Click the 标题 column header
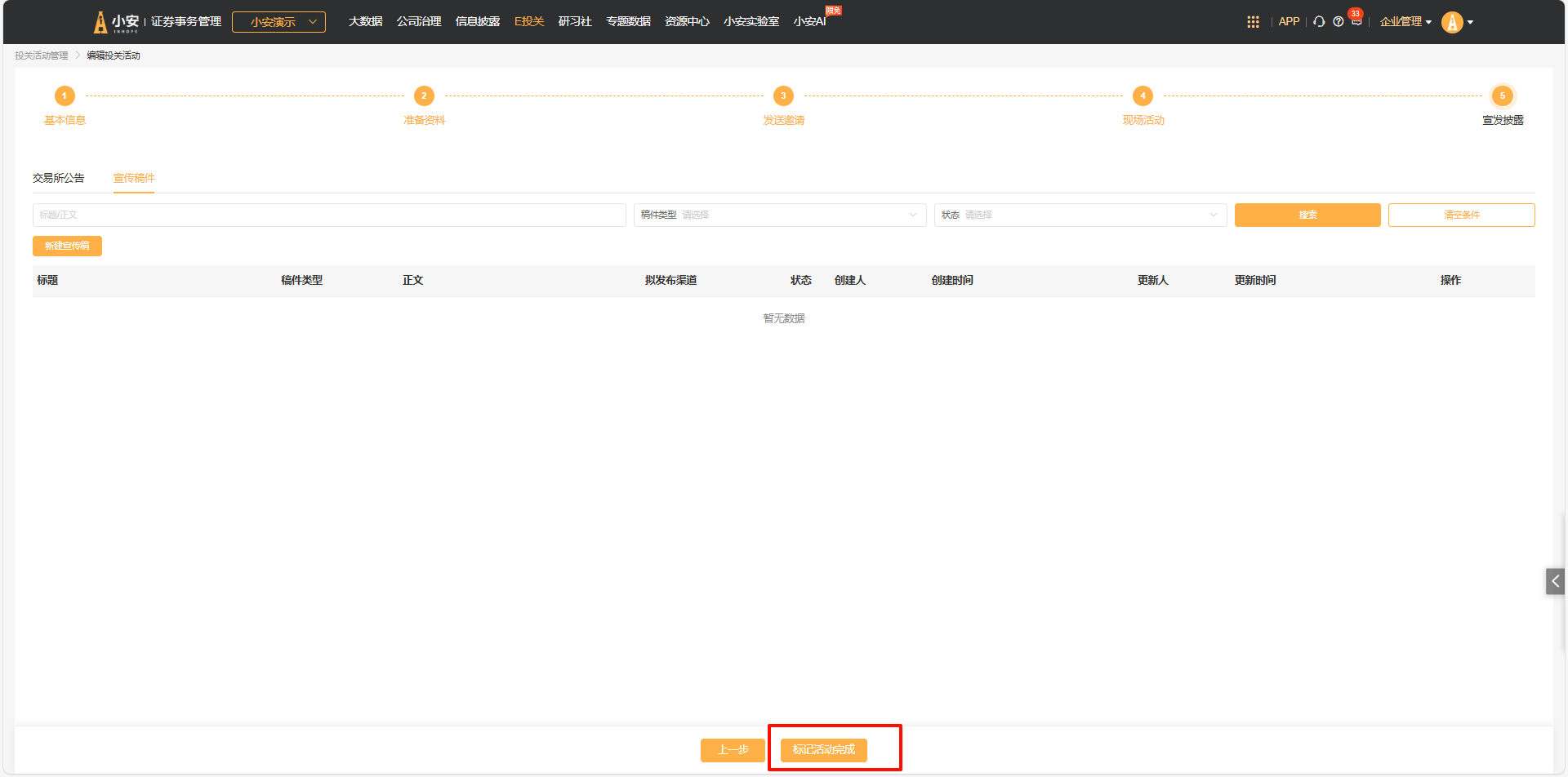The image size is (1568, 777). pyautogui.click(x=47, y=280)
